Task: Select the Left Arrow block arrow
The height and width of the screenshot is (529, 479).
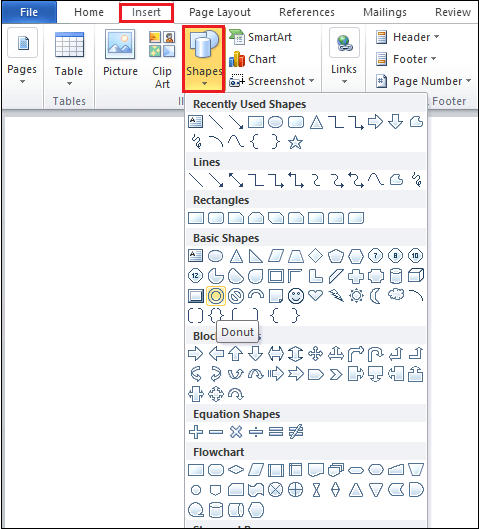Action: (216, 354)
